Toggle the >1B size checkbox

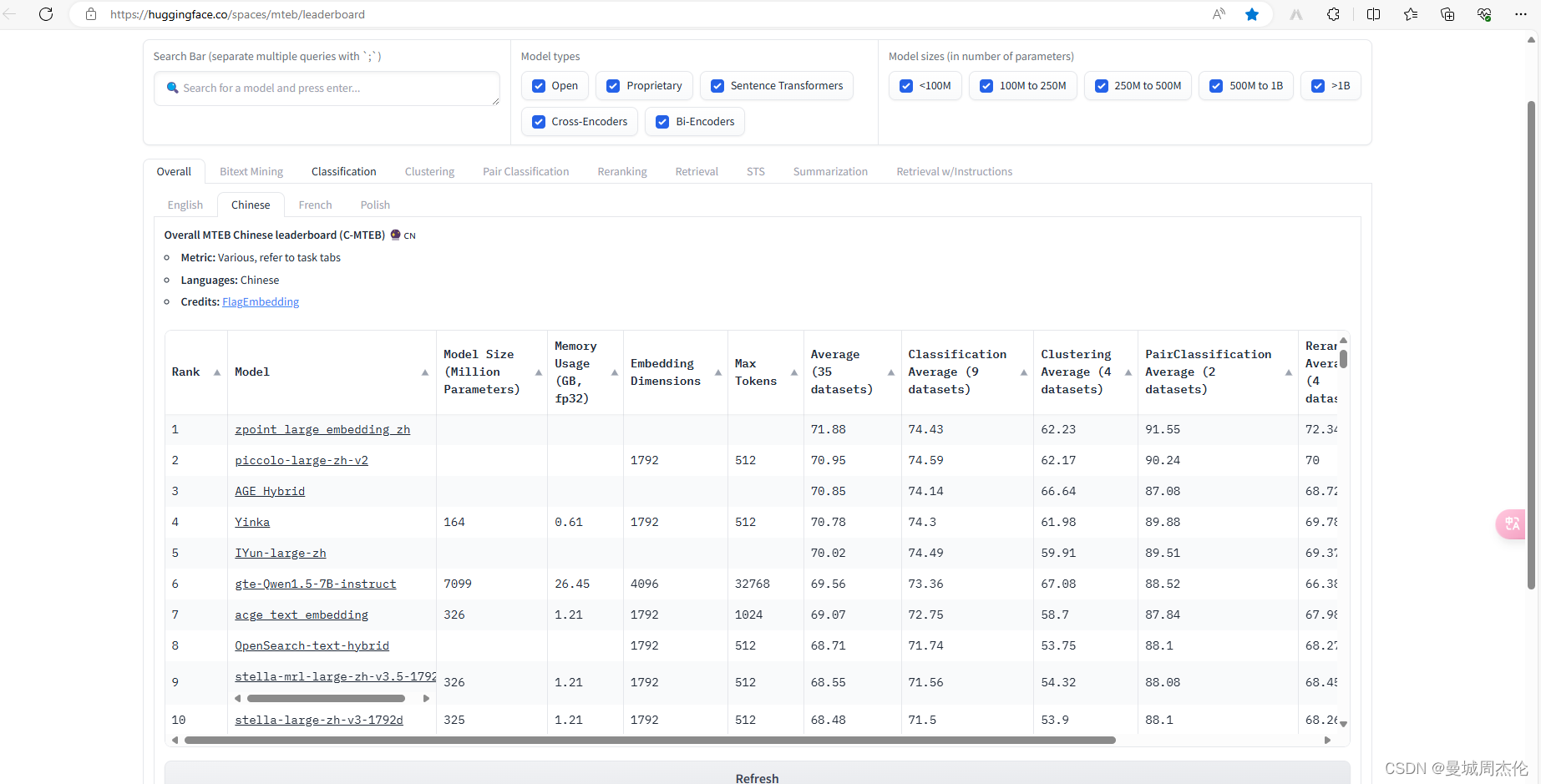click(x=1318, y=86)
